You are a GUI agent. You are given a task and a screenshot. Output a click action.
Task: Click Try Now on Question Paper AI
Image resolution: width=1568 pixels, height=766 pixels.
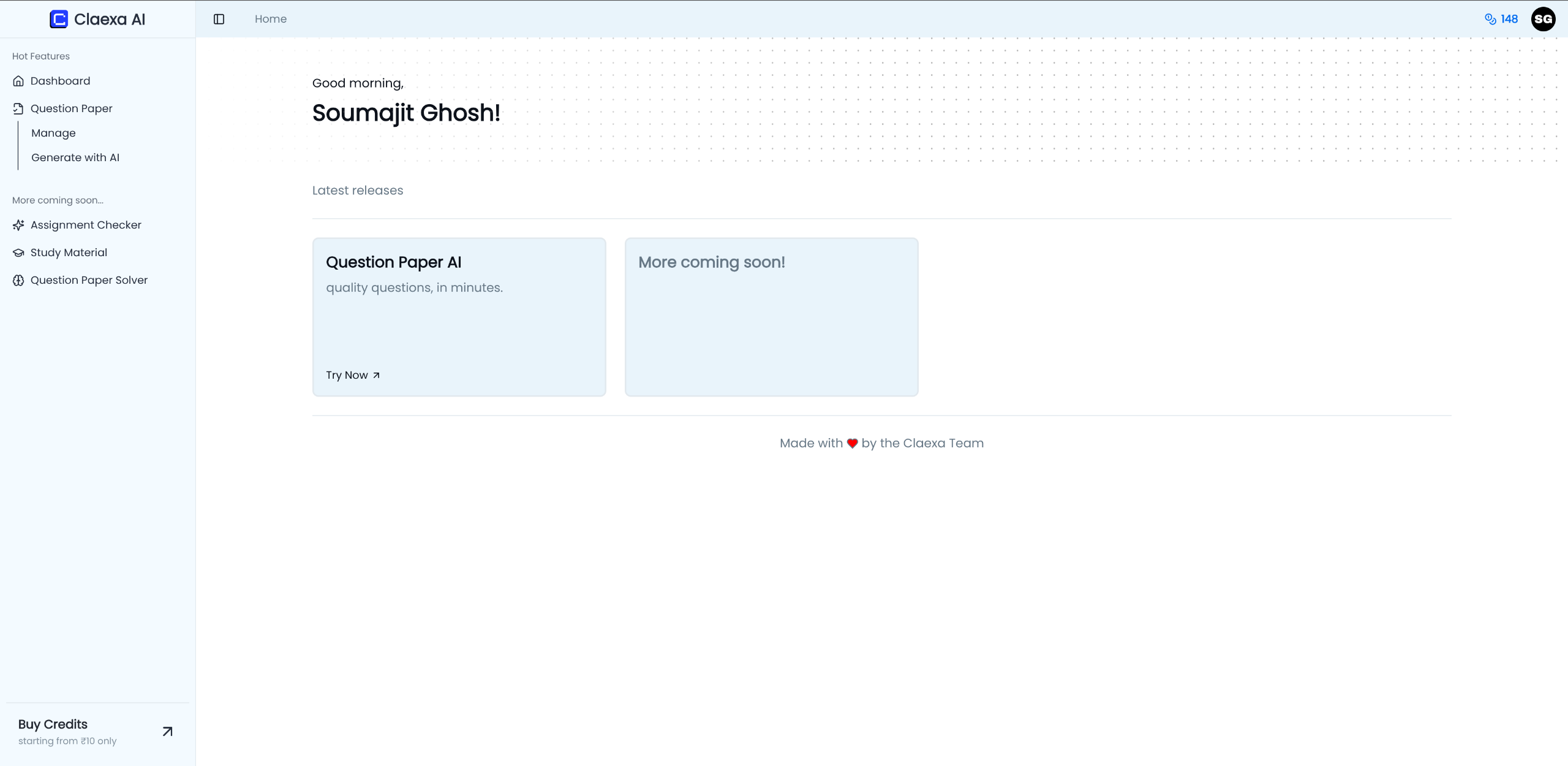(x=347, y=375)
